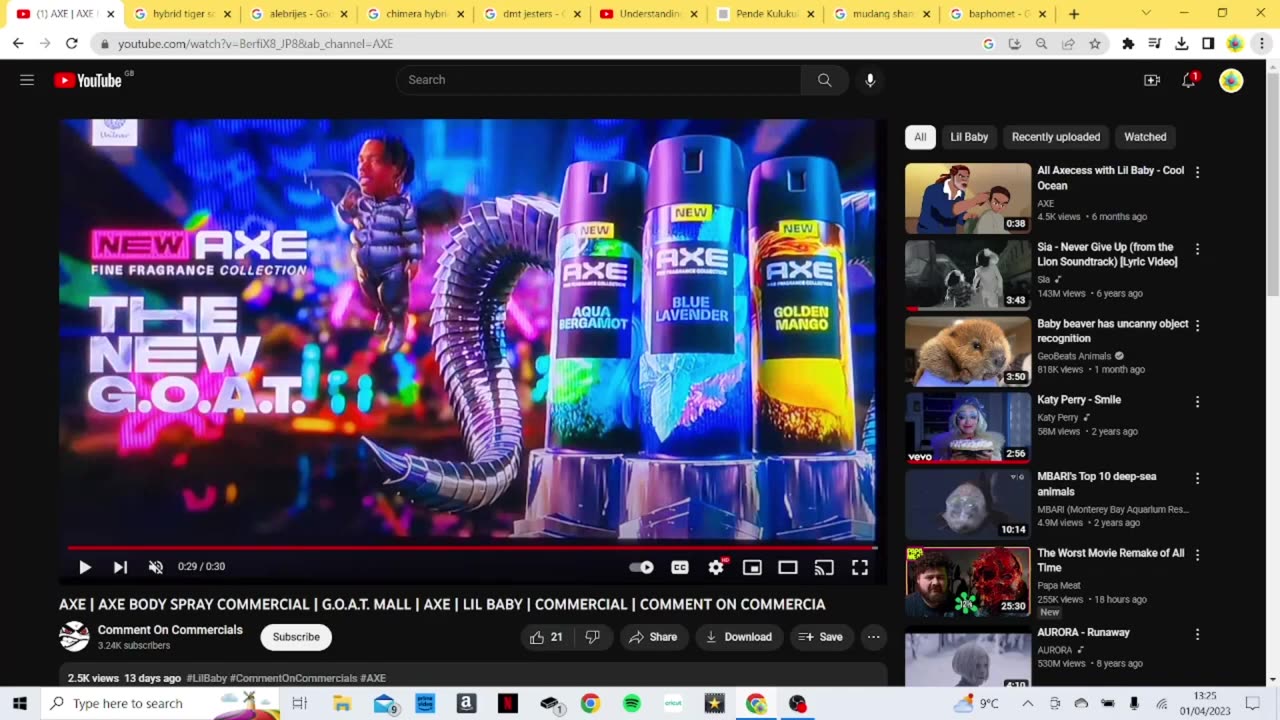Skip to the next video
1280x720 pixels.
click(x=120, y=567)
